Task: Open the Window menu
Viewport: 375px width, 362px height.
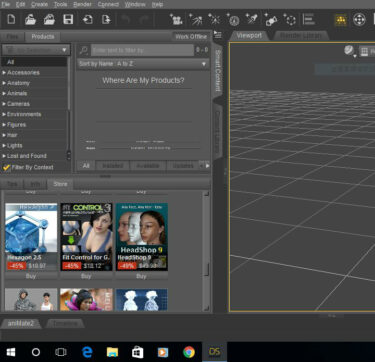Action: [135, 4]
